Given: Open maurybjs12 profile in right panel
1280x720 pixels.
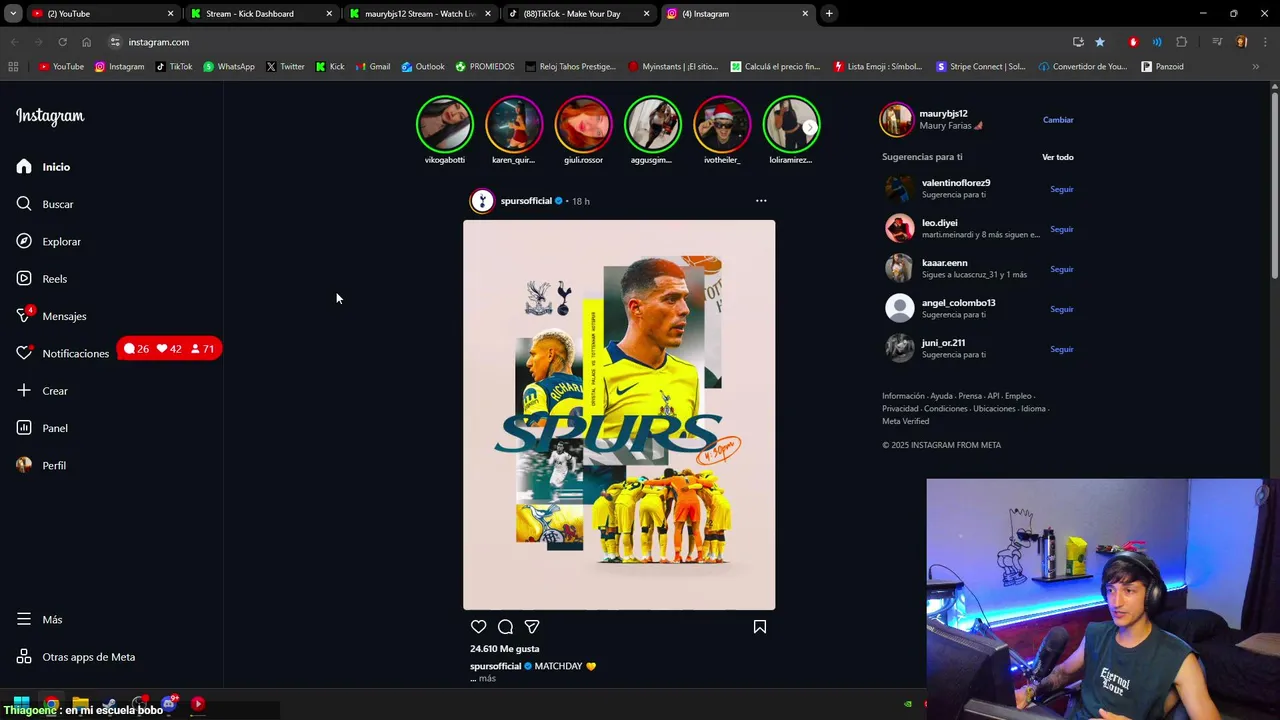Looking at the screenshot, I should coord(943,114).
